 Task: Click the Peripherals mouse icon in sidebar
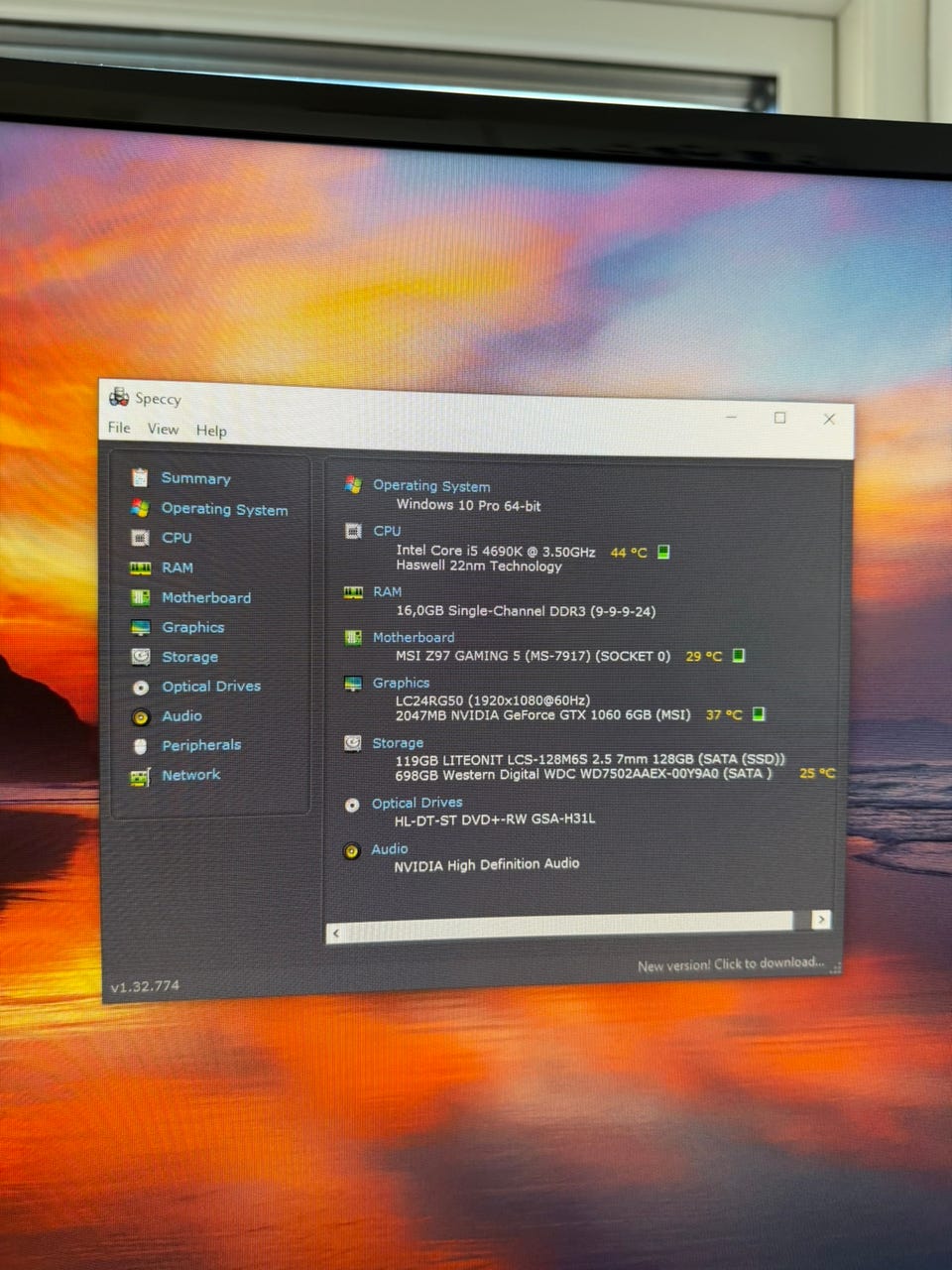tap(141, 745)
